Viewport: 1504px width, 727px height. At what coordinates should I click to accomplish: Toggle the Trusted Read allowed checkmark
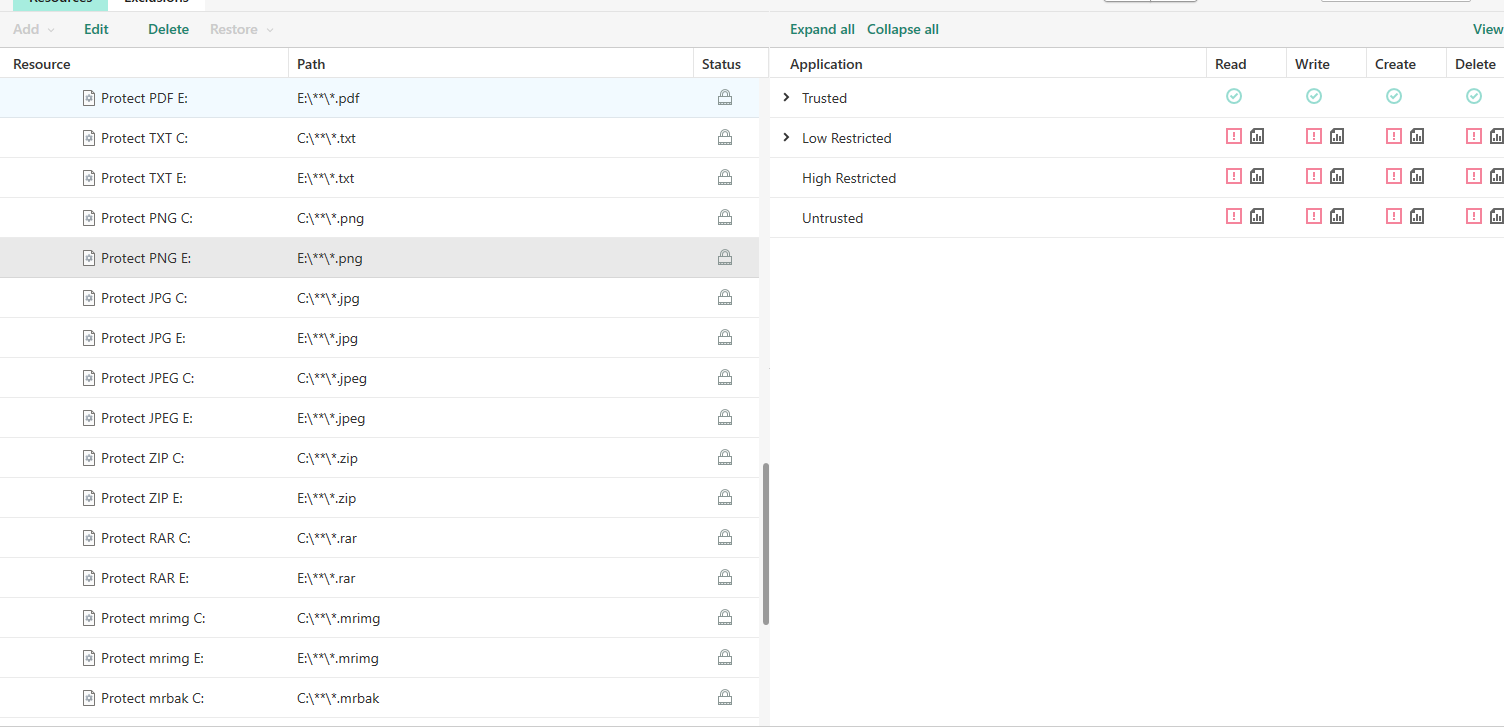(x=1234, y=96)
